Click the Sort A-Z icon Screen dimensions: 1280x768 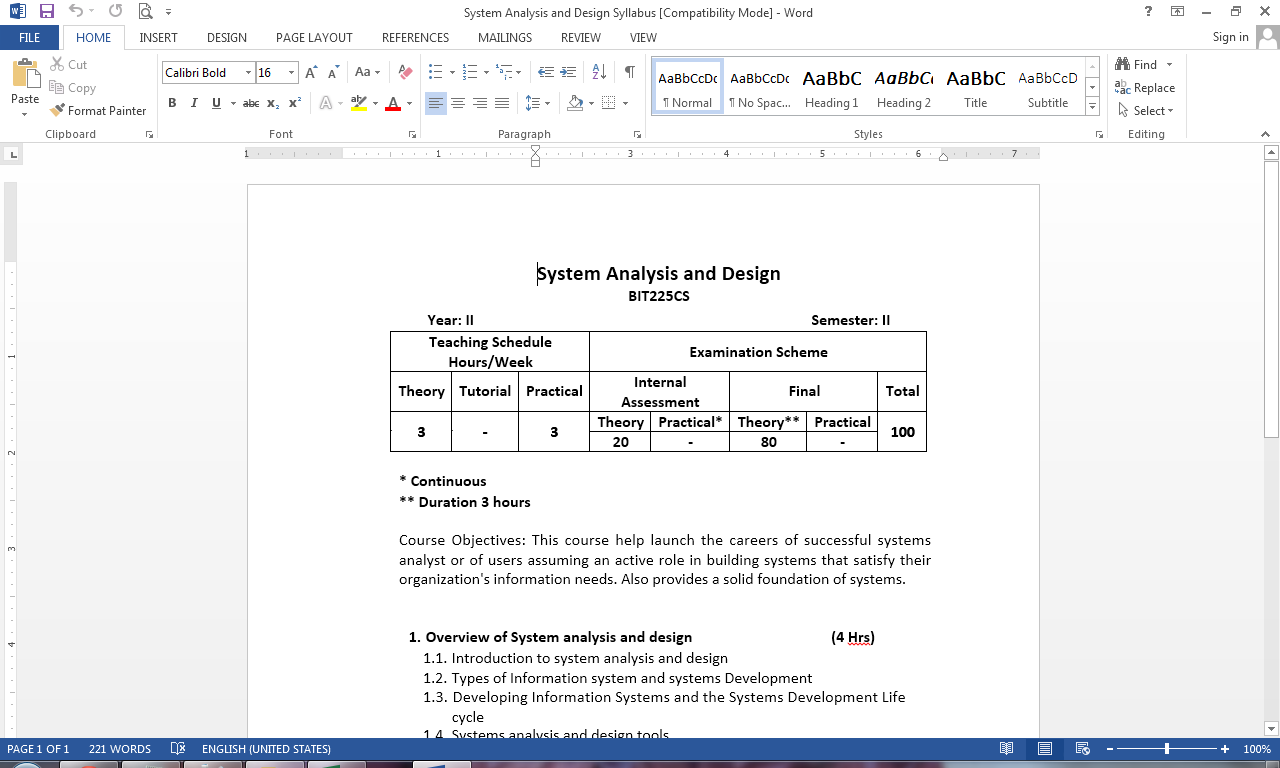(x=599, y=72)
